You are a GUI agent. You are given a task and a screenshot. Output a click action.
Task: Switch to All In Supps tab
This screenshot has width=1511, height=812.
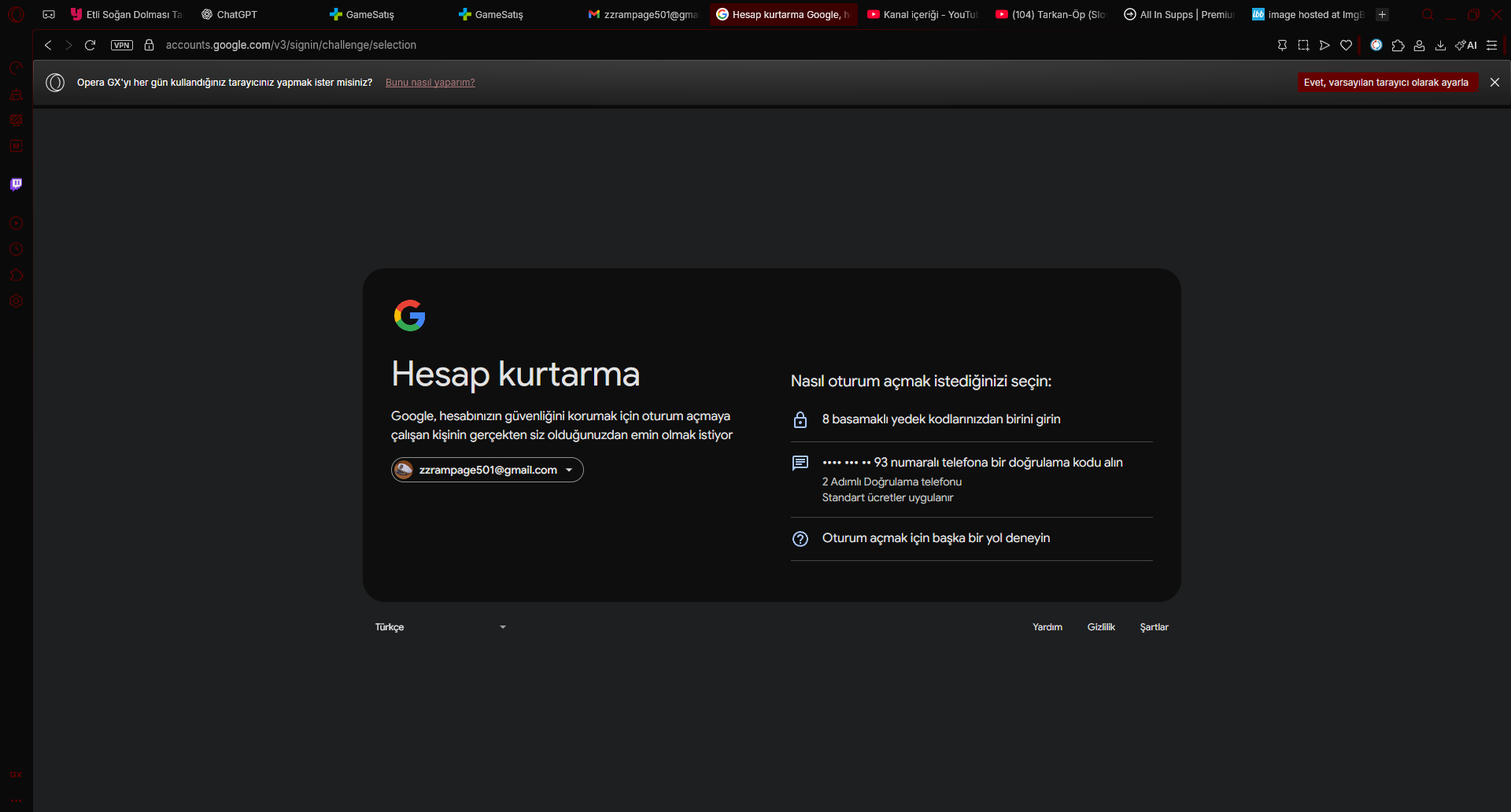(x=1180, y=14)
